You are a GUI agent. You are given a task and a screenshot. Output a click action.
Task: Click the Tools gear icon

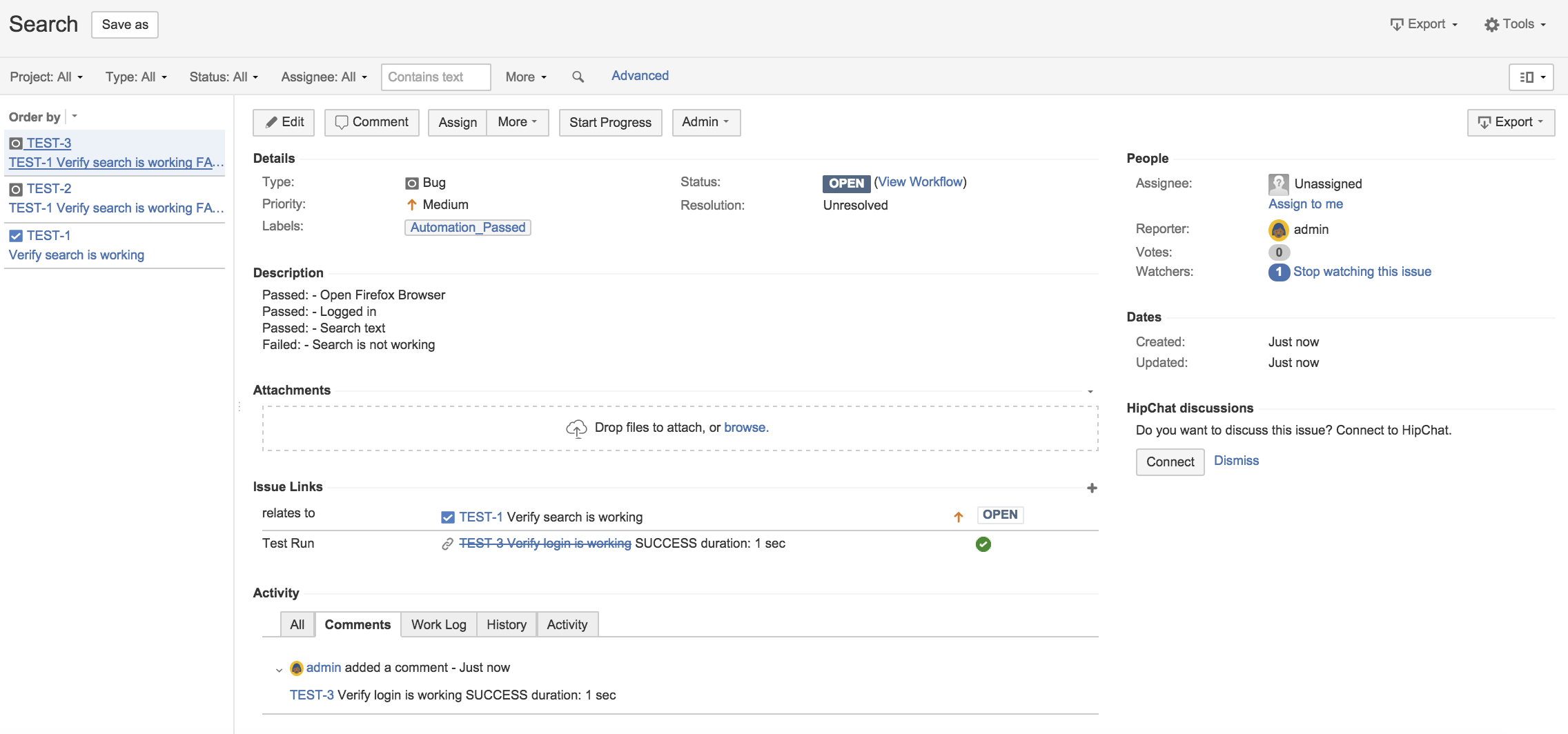[x=1491, y=24]
